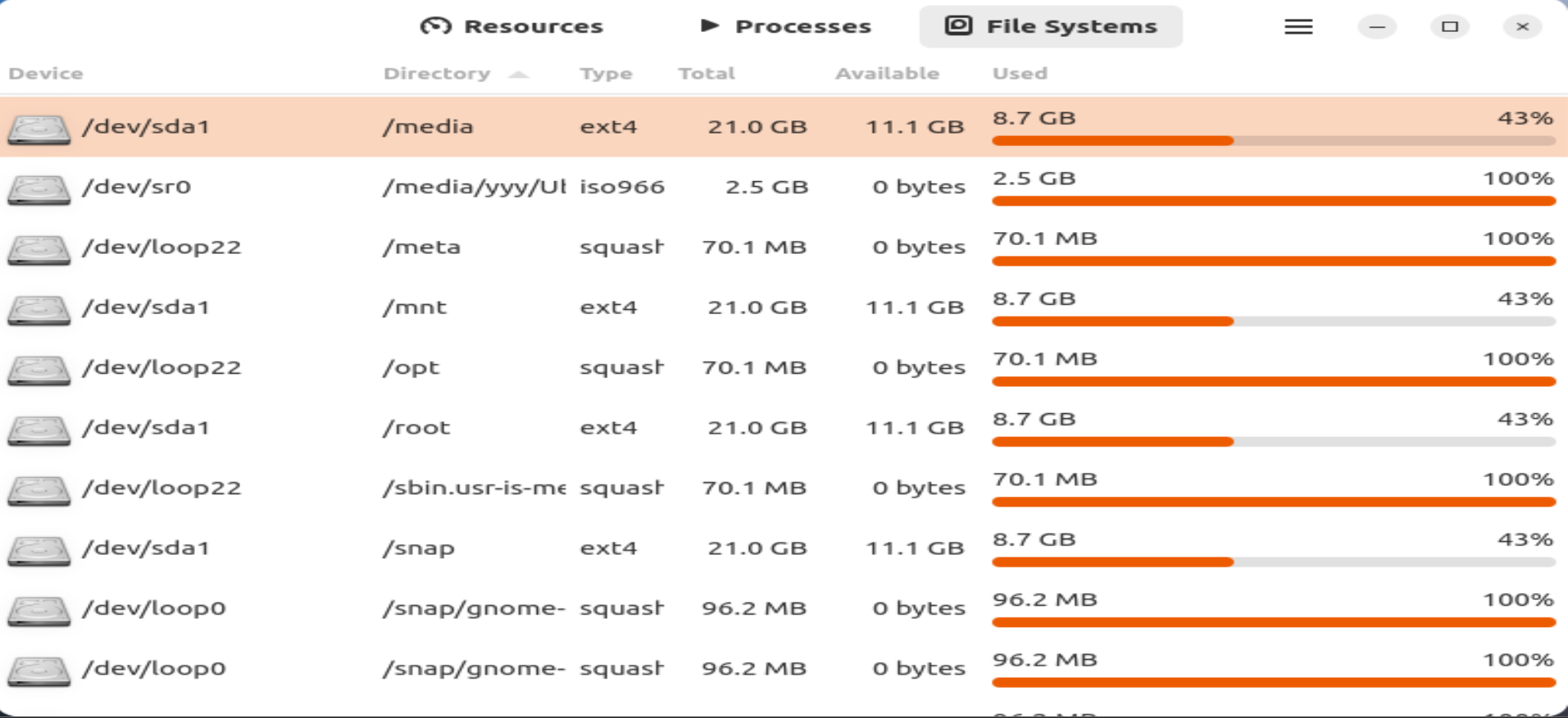Screen dimensions: 1568x718
Task: Select /dev/loop22 in the /sbin.usr-is-me row
Action: click(x=161, y=489)
